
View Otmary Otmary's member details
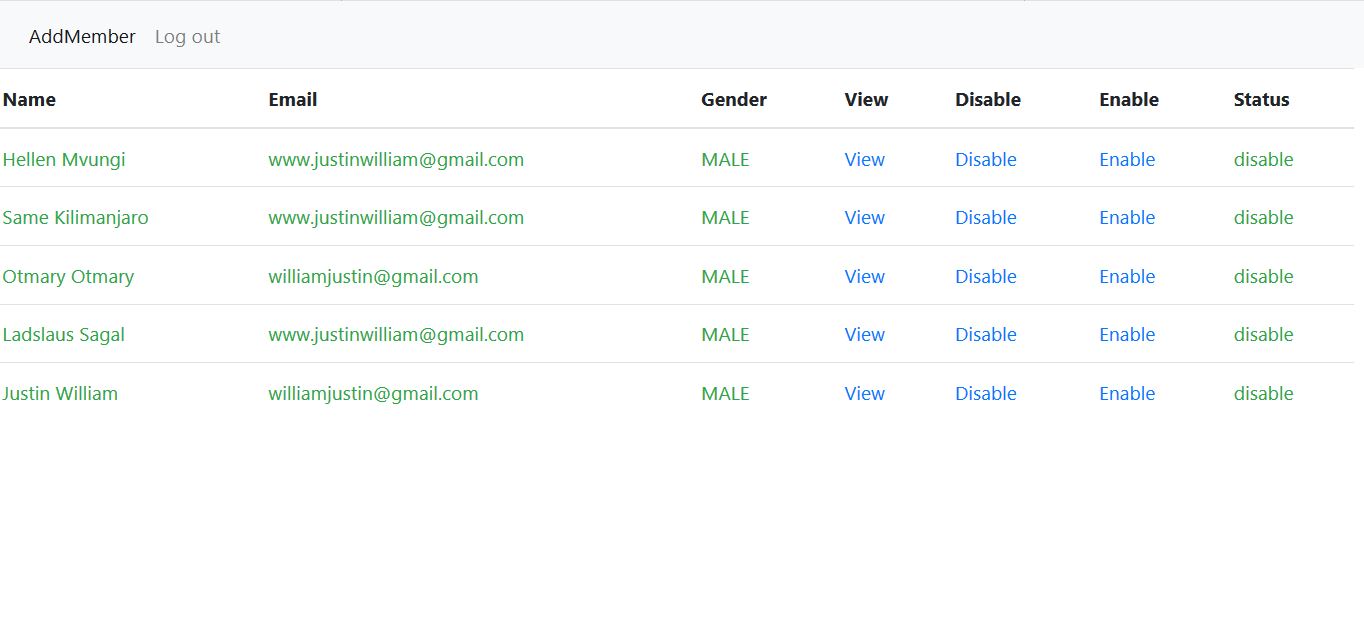(x=864, y=276)
